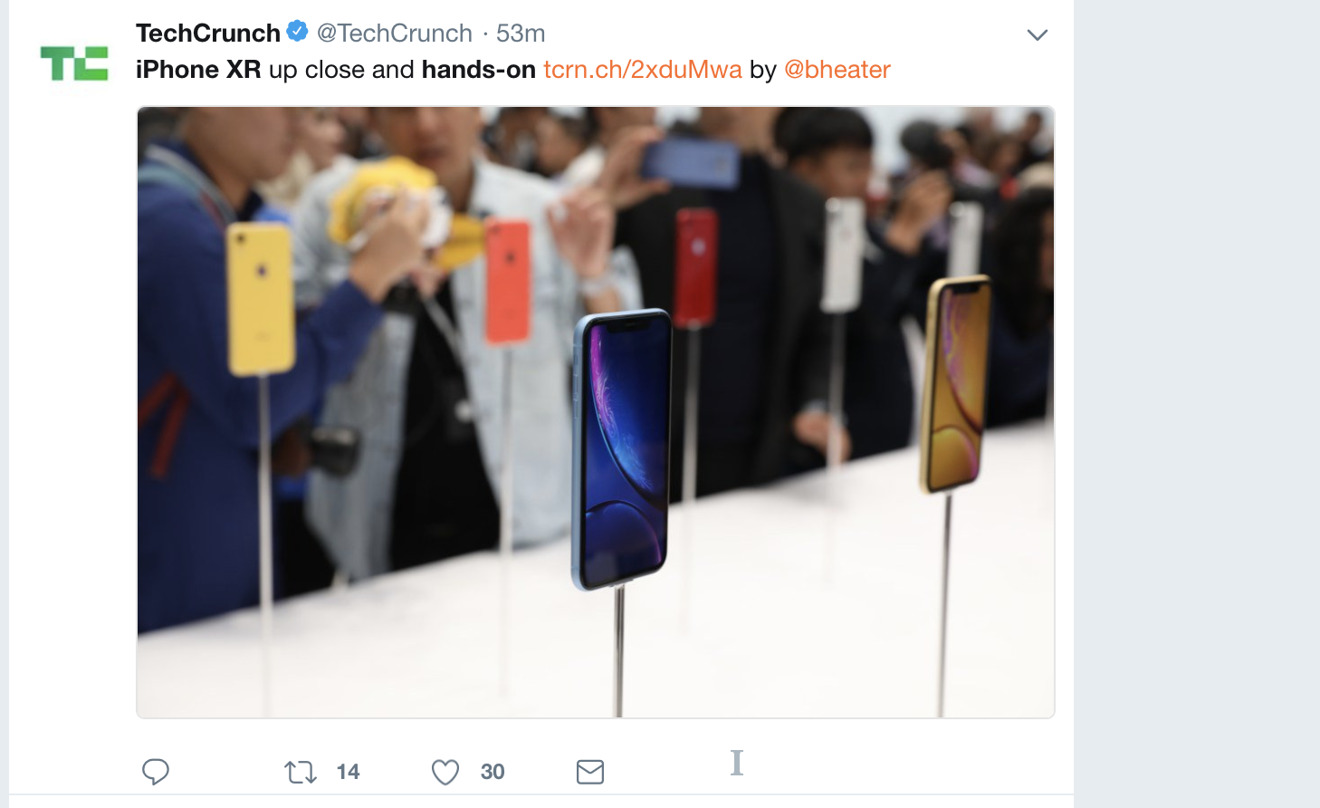
Task: Open the tweet via 53m timestamp
Action: [520, 33]
